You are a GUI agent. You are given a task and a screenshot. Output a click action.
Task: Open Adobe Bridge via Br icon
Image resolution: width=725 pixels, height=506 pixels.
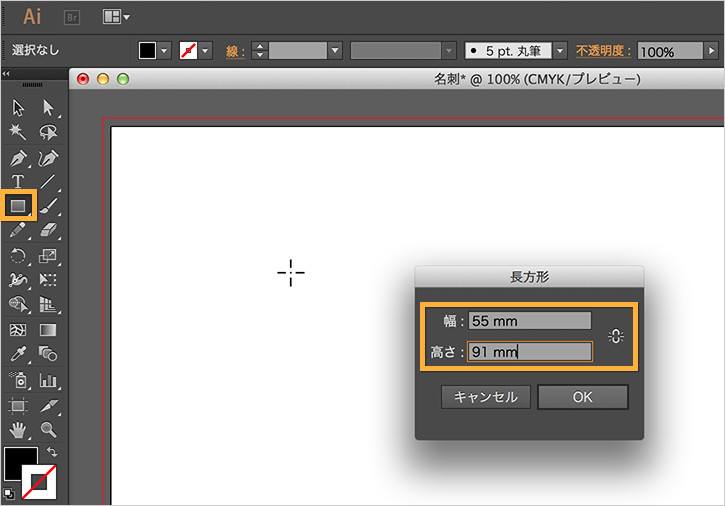[x=72, y=18]
